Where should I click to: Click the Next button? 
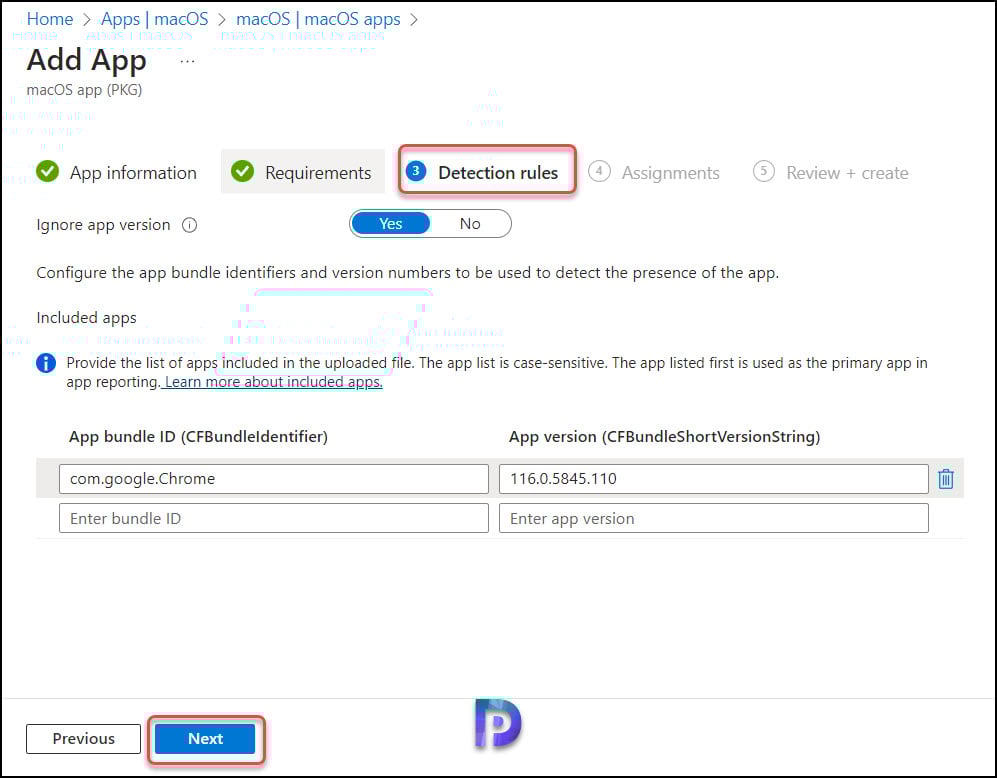coord(205,739)
